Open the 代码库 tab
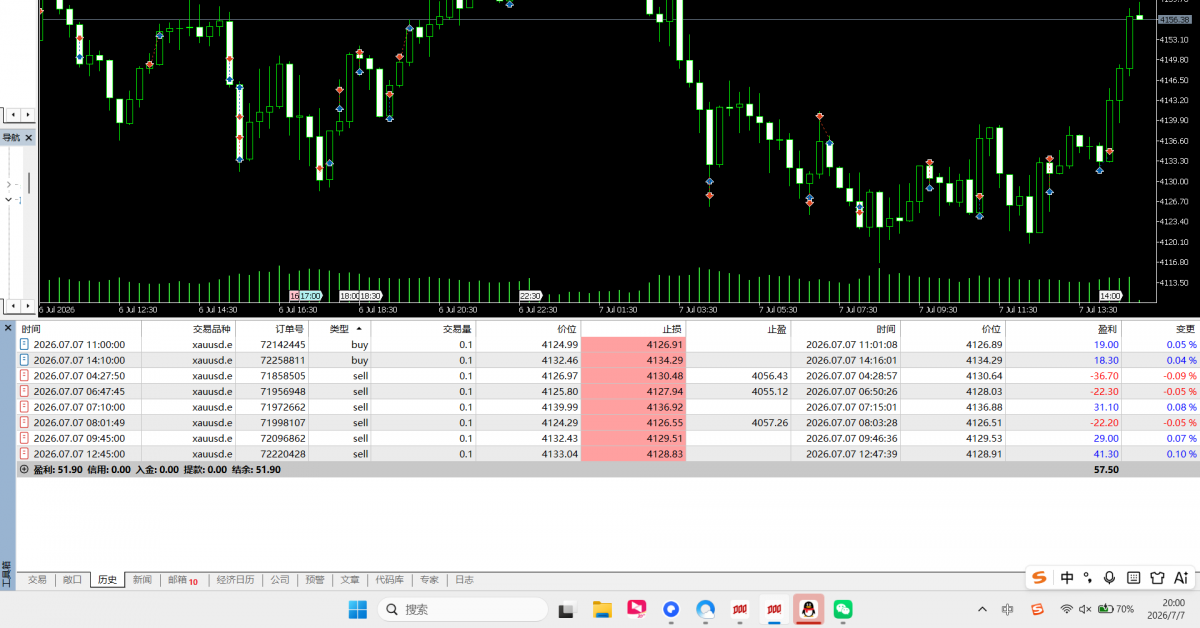The height and width of the screenshot is (628, 1200). click(x=390, y=580)
